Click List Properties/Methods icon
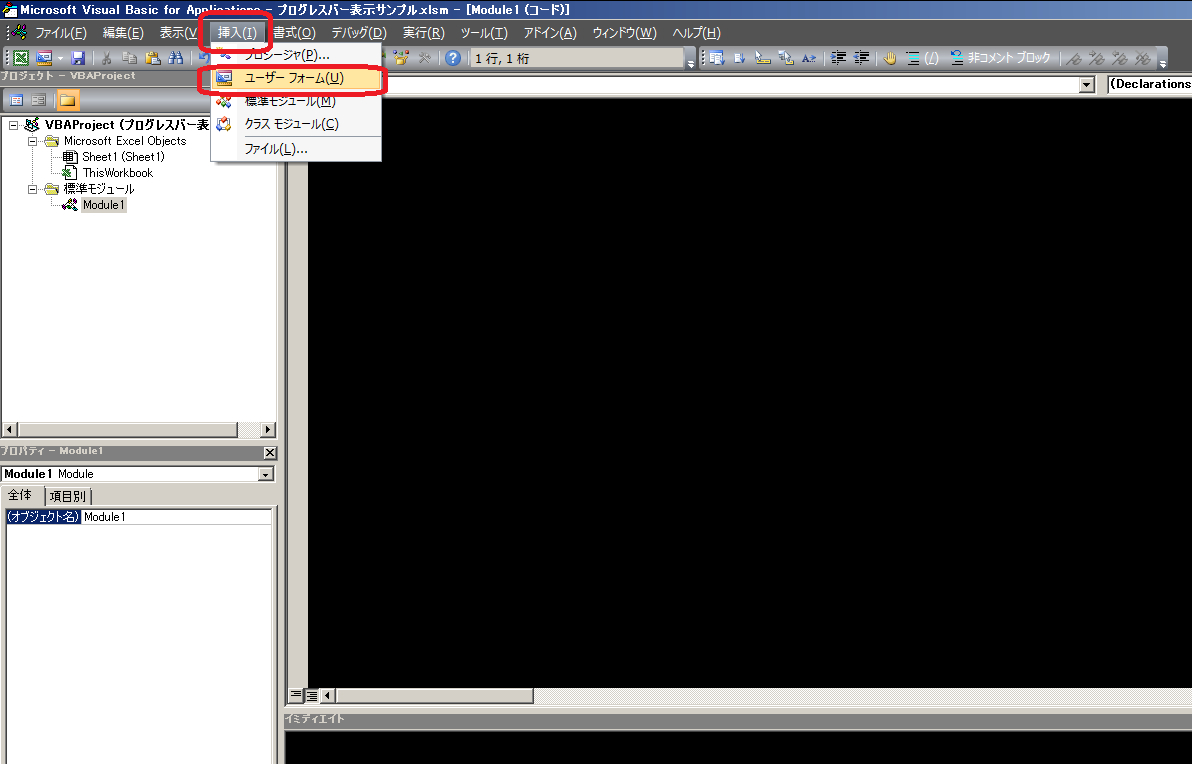Screen dimensions: 1192x764 [716, 58]
